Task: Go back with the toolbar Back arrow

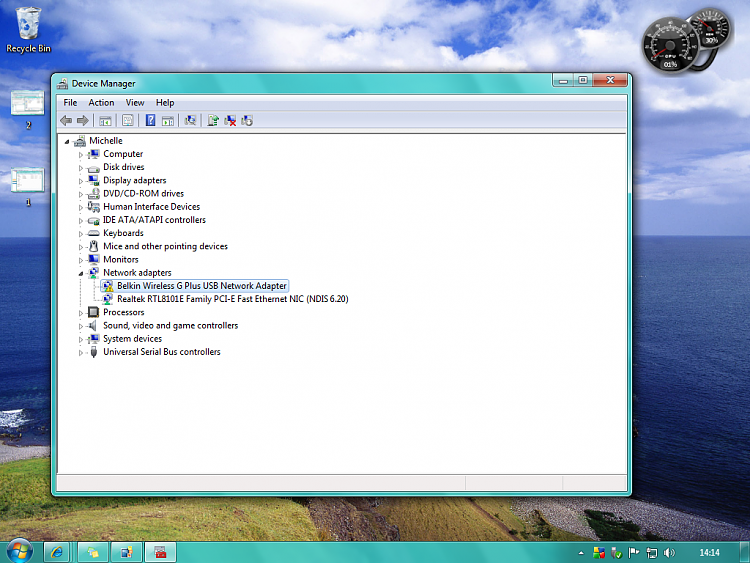Action: coord(66,121)
